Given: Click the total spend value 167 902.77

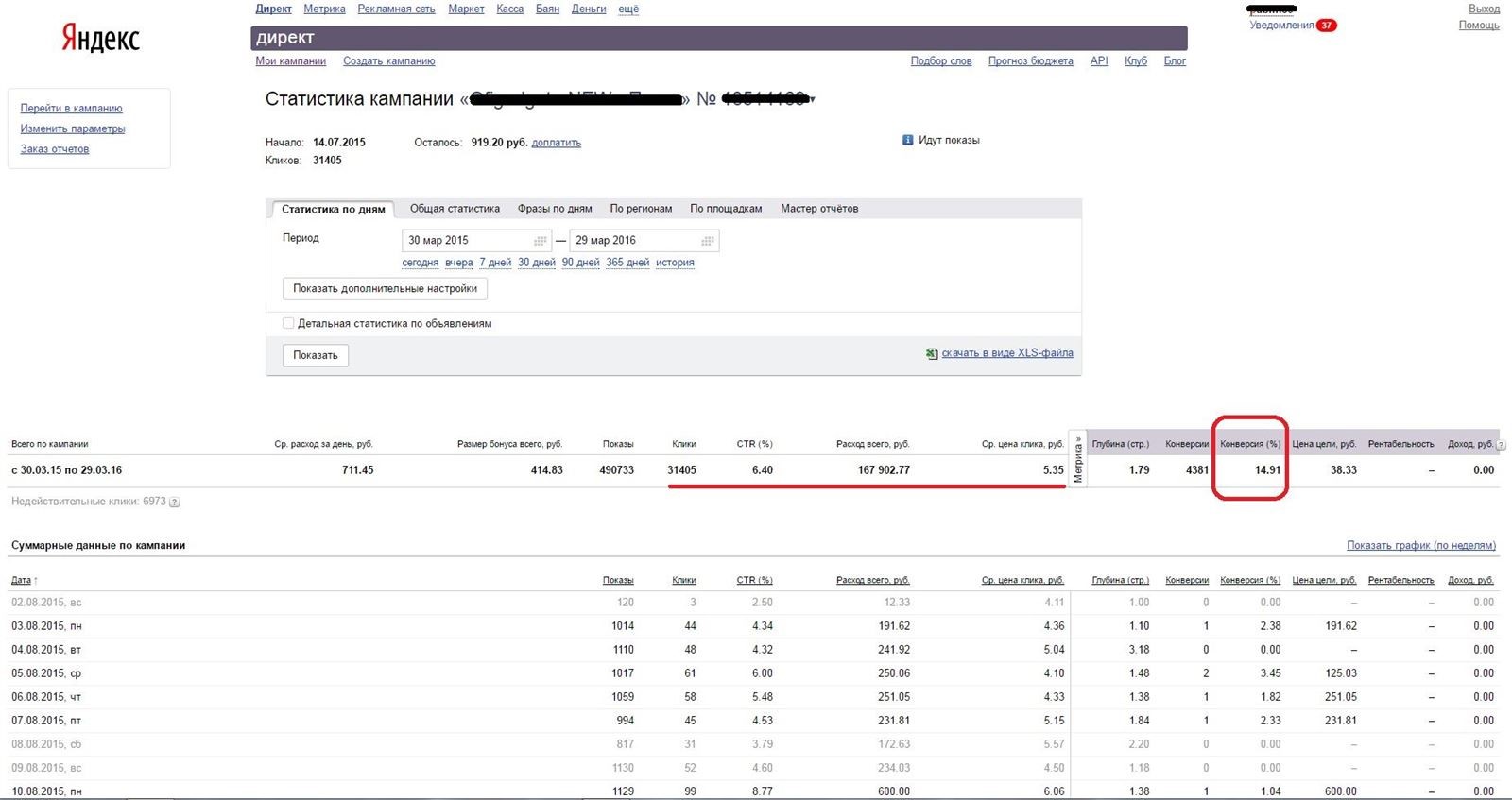Looking at the screenshot, I should click(x=884, y=470).
